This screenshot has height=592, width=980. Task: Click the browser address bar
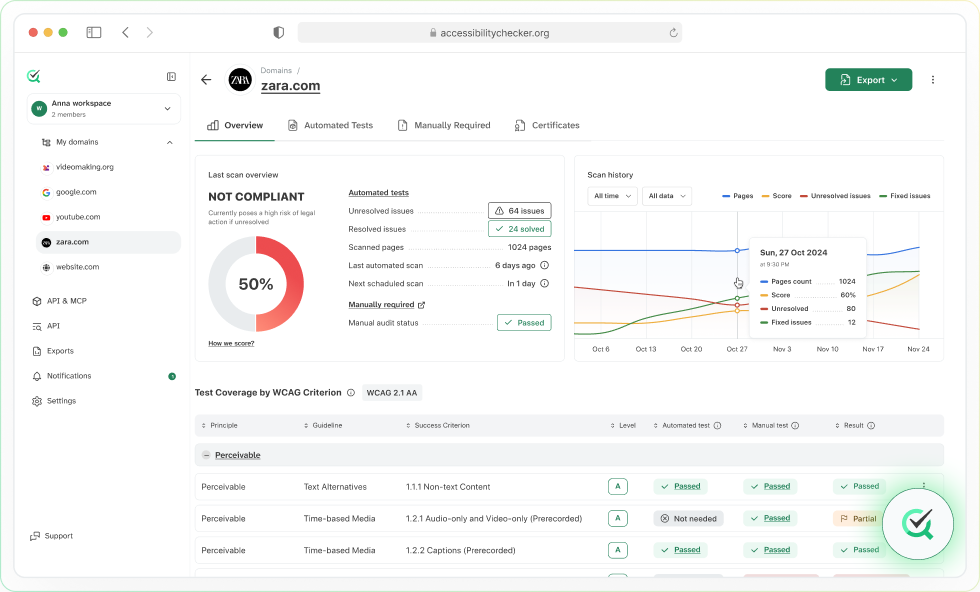tap(489, 33)
